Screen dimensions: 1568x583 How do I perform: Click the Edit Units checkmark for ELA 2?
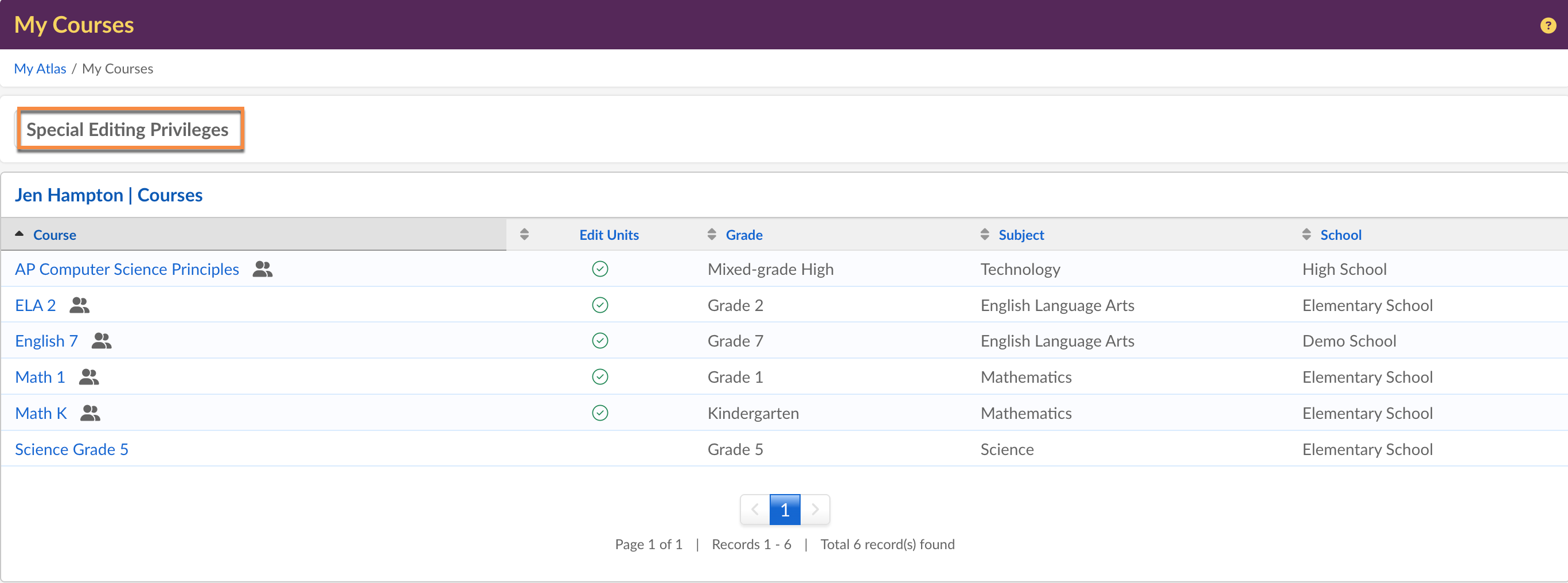[x=599, y=305]
